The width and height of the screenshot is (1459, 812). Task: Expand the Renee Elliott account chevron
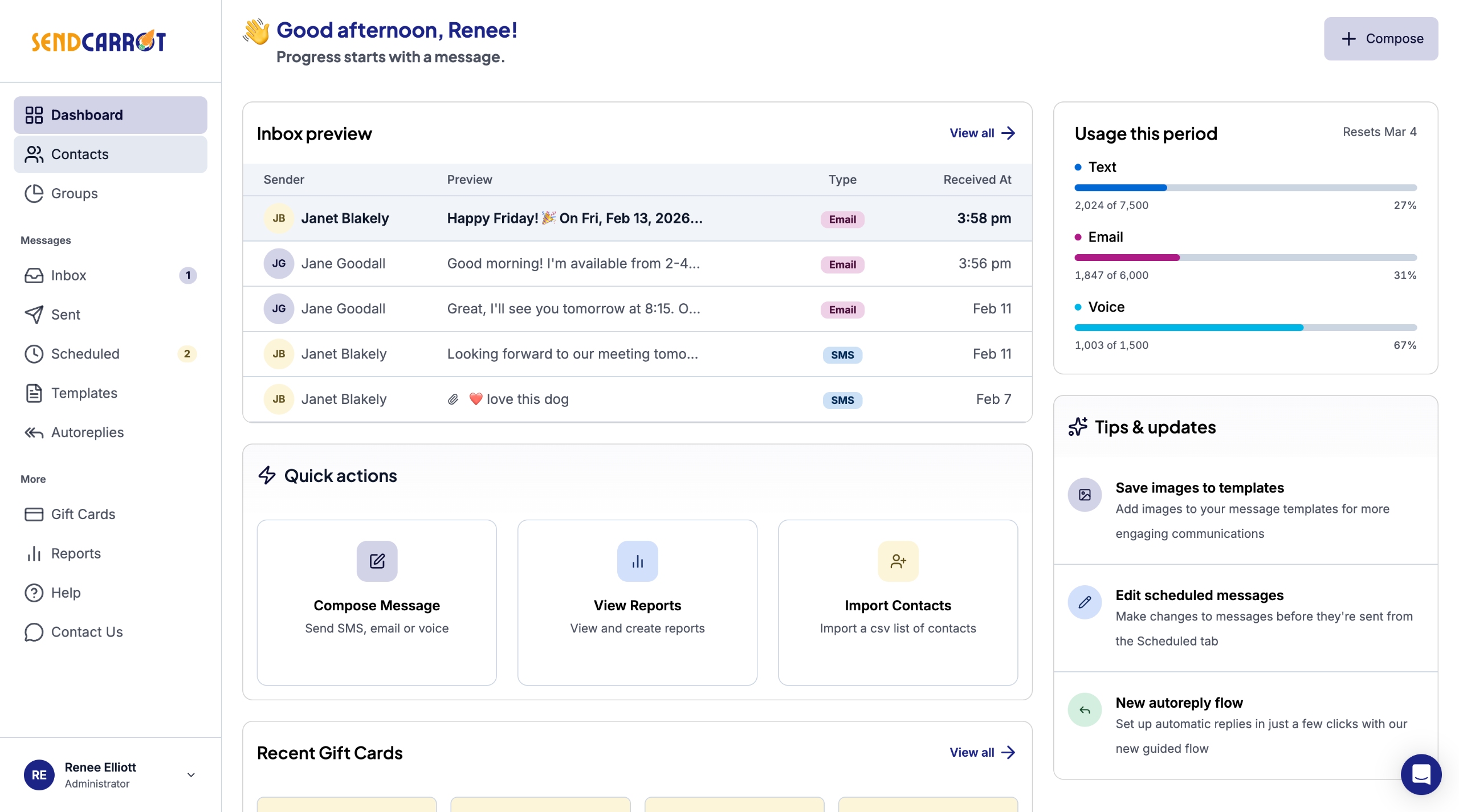(191, 775)
